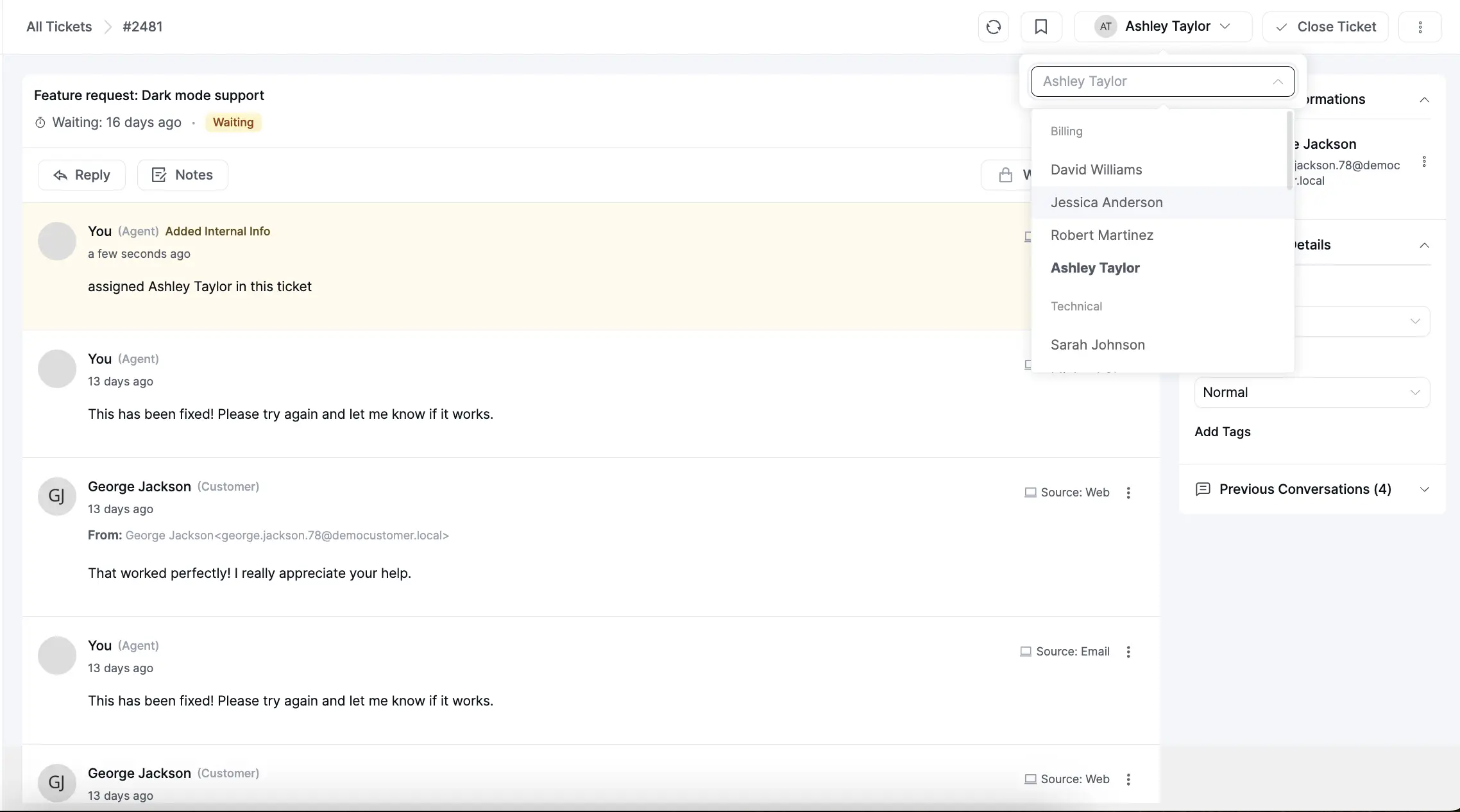Click the timer icon next to Waiting status

click(x=40, y=122)
